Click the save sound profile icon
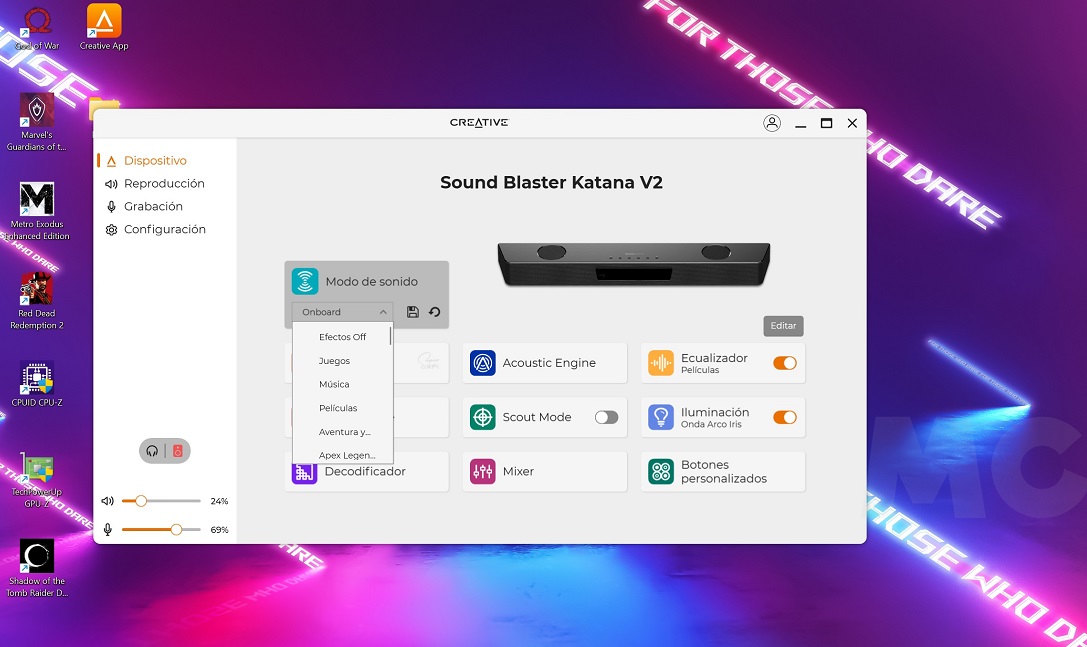Image resolution: width=1087 pixels, height=647 pixels. click(x=413, y=312)
